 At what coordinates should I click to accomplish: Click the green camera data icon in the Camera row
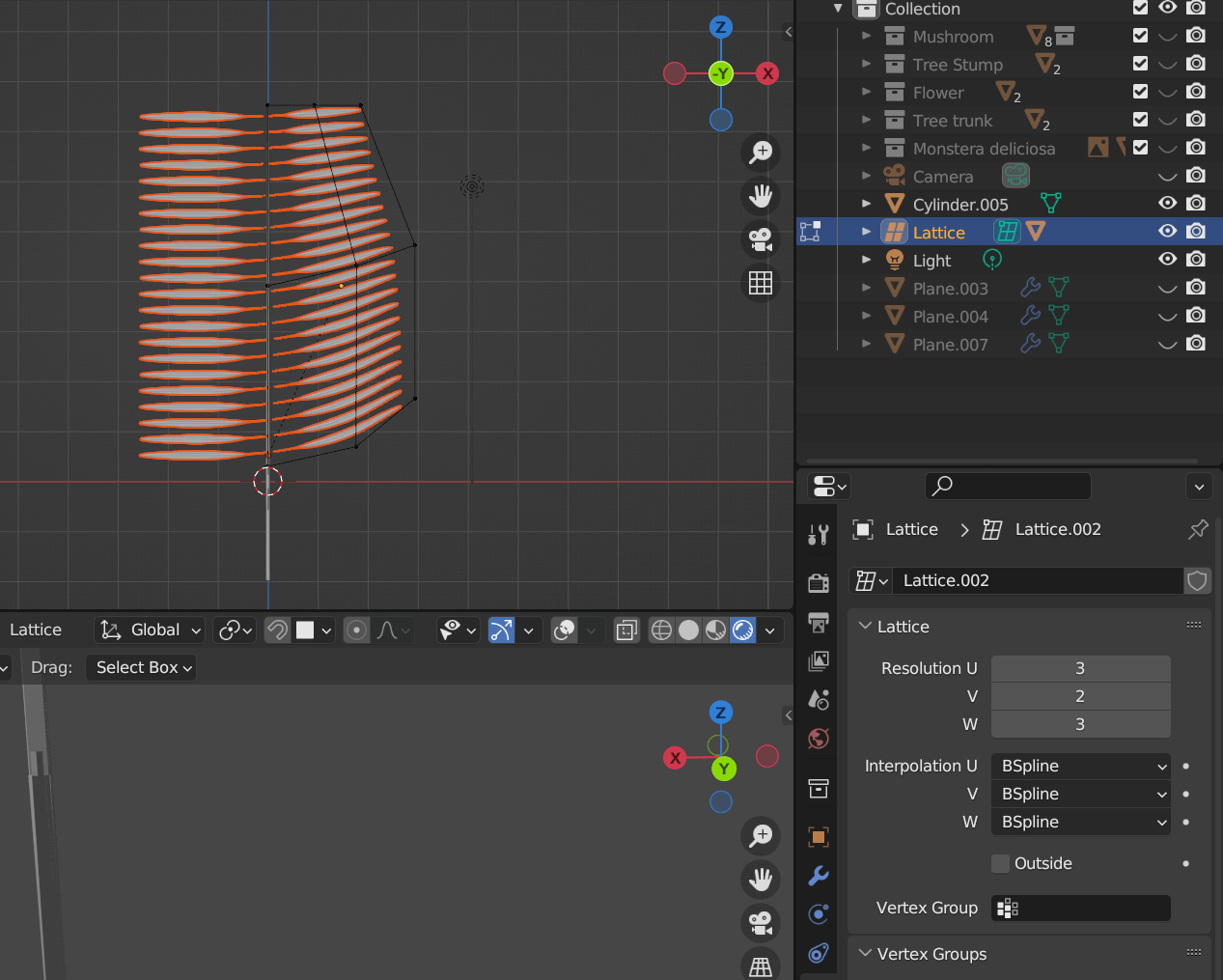coord(1015,176)
